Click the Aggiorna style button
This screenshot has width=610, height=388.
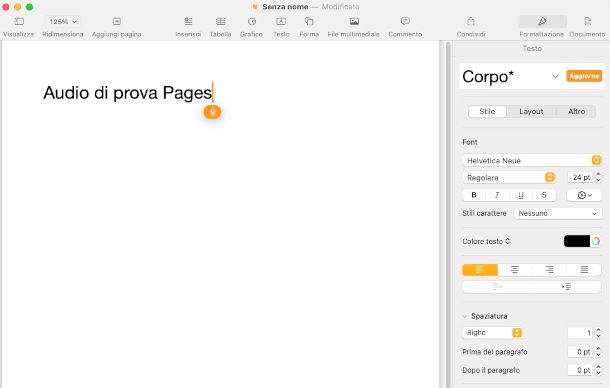(584, 76)
